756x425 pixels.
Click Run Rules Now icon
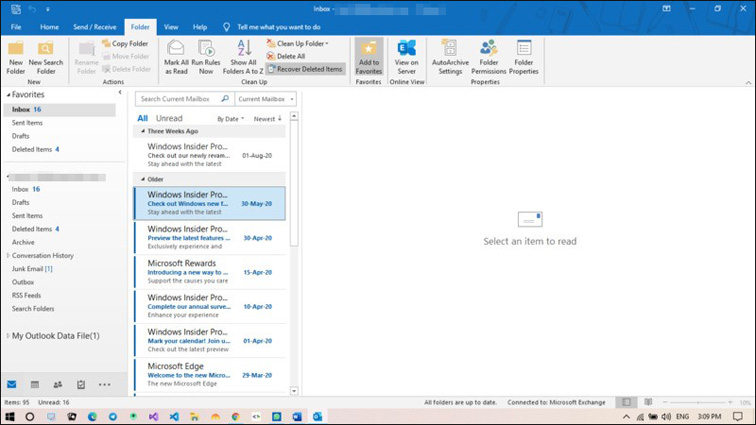coord(206,48)
